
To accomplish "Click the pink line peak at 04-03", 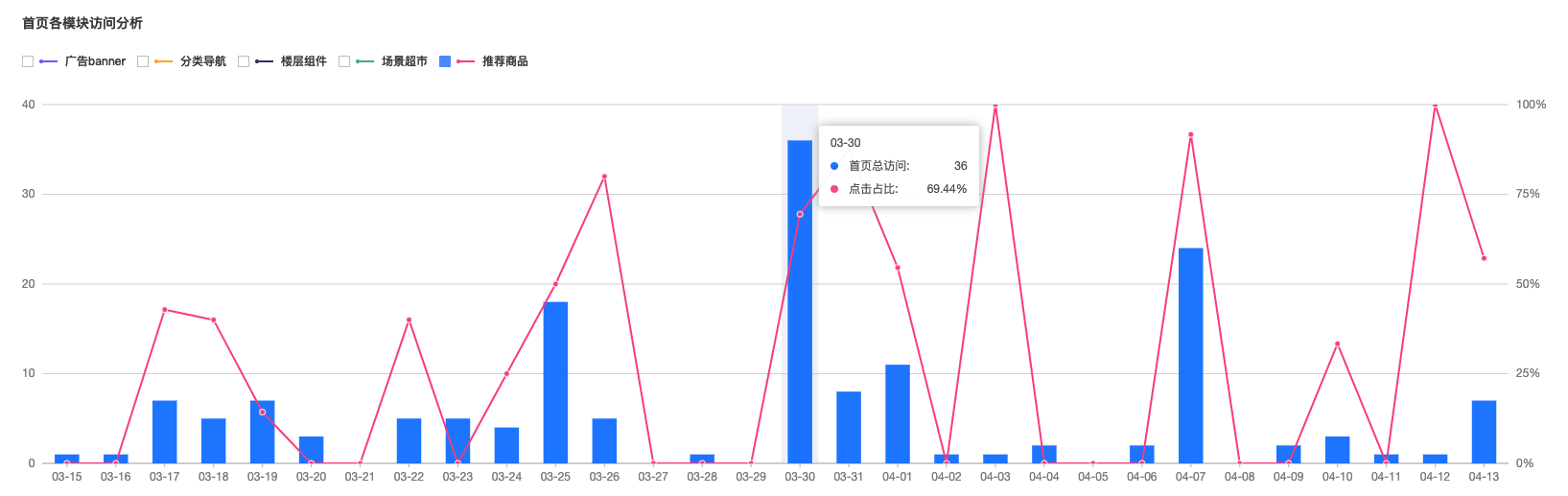I will pos(995,105).
